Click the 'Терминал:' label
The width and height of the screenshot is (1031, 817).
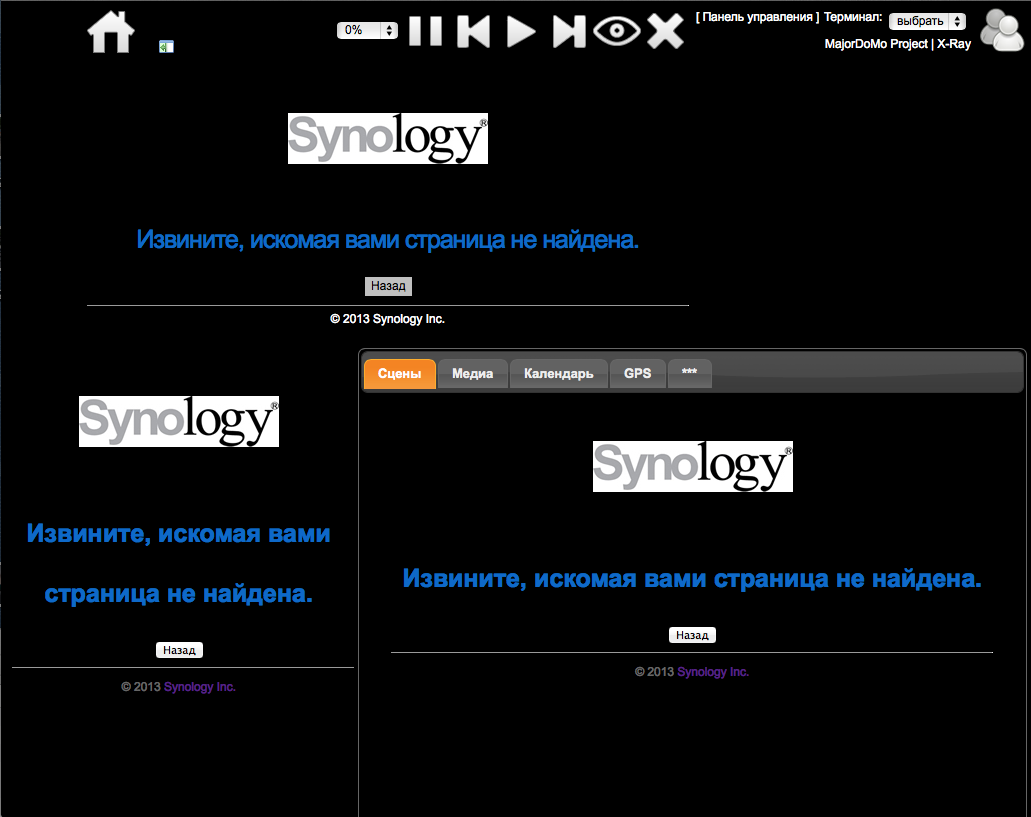(x=853, y=17)
